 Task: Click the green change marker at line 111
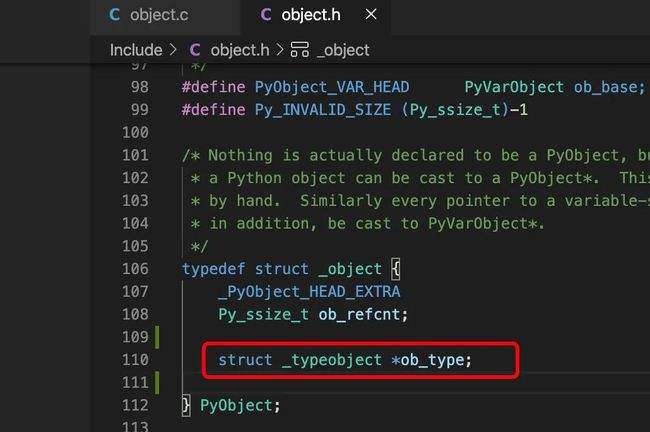point(157,383)
